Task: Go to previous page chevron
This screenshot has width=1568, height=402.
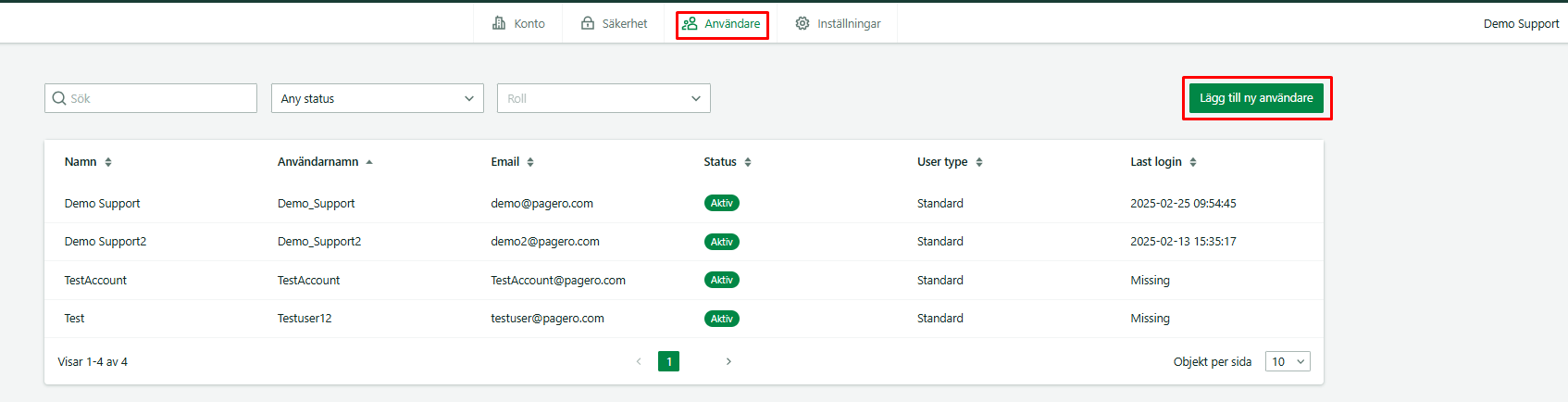Action: pyautogui.click(x=639, y=361)
